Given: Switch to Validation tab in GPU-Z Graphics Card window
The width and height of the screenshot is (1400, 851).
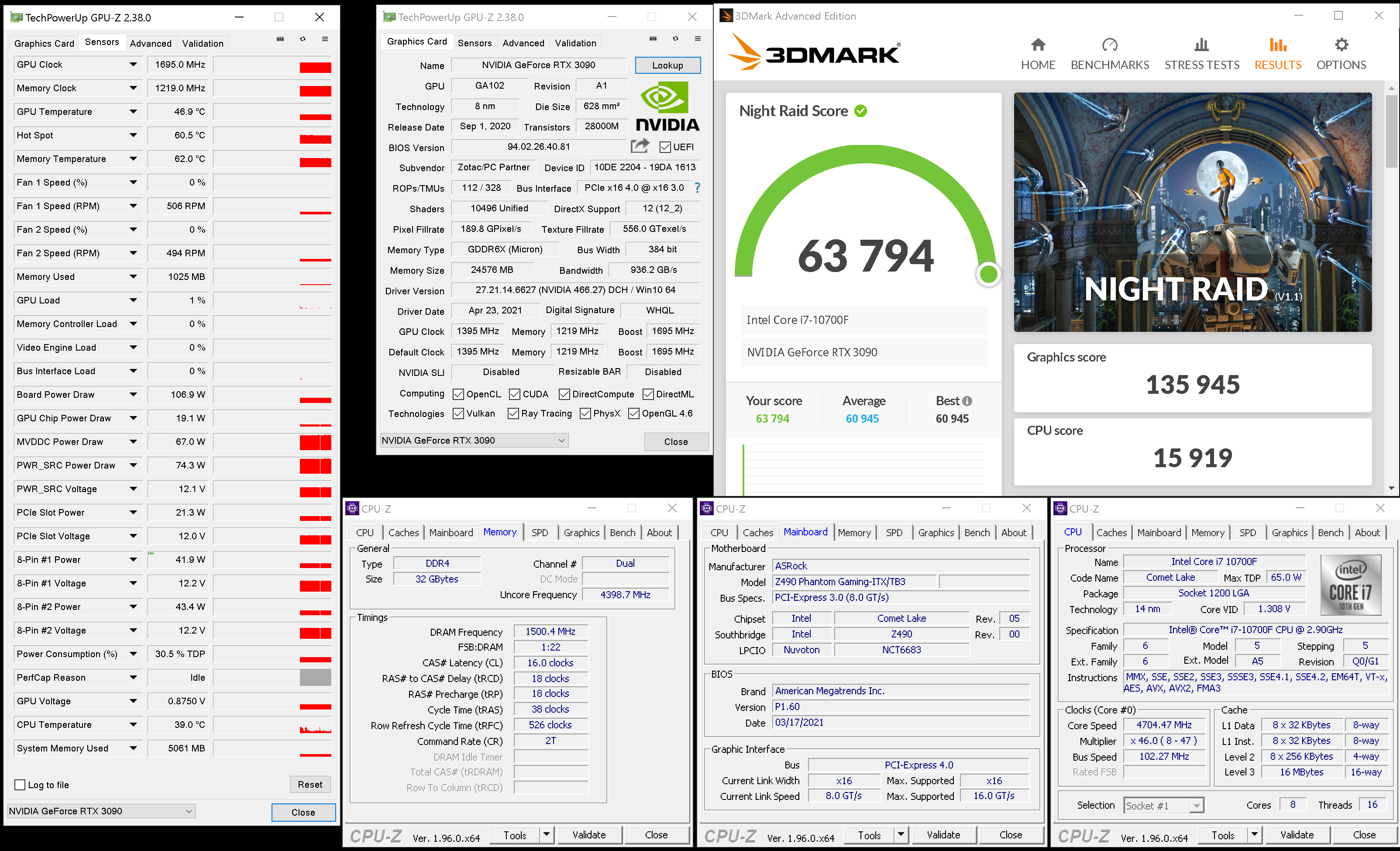Looking at the screenshot, I should tap(575, 43).
